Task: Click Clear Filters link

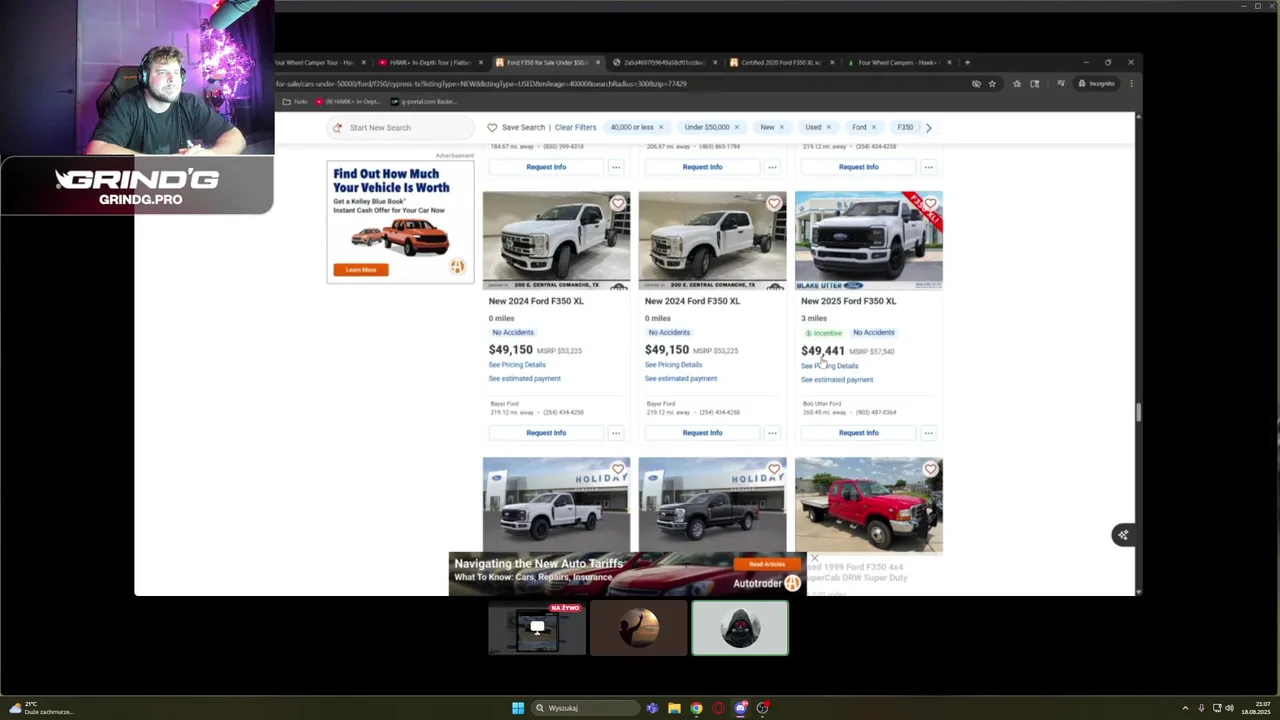Action: [x=575, y=127]
